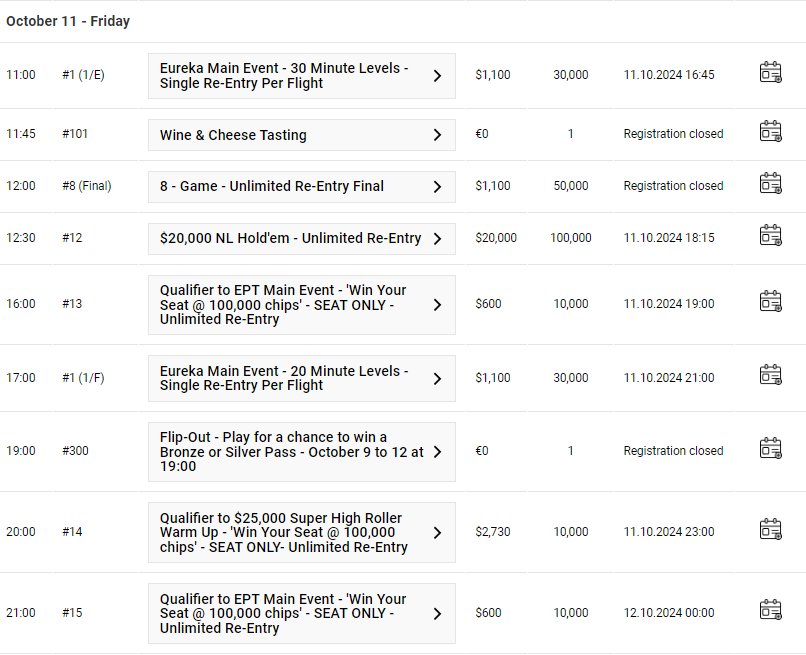The width and height of the screenshot is (806, 655).
Task: Add 11:00 Eureka Main Event to calendar
Action: 771,72
